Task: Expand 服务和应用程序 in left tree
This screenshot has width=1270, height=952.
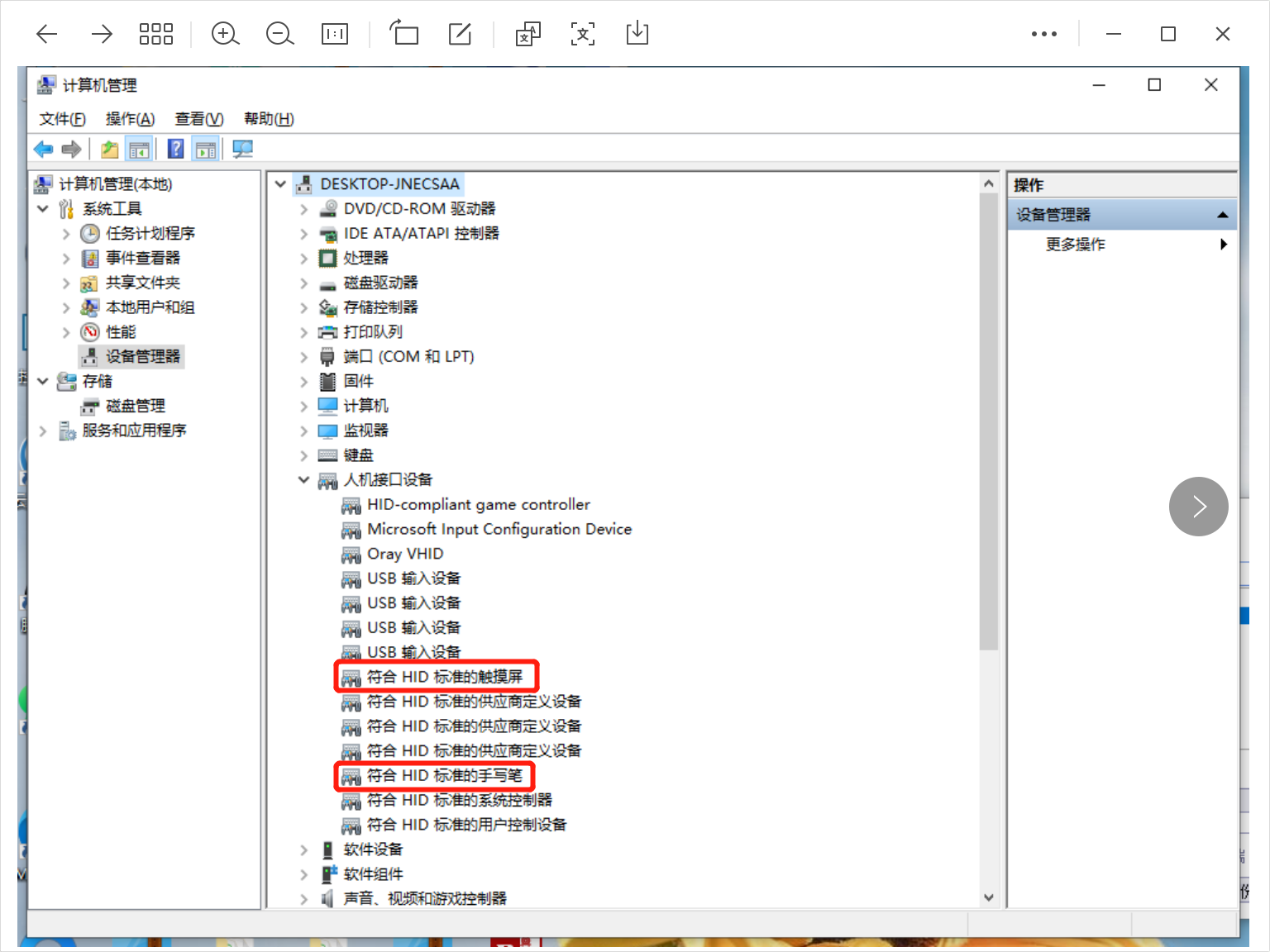Action: coord(43,431)
